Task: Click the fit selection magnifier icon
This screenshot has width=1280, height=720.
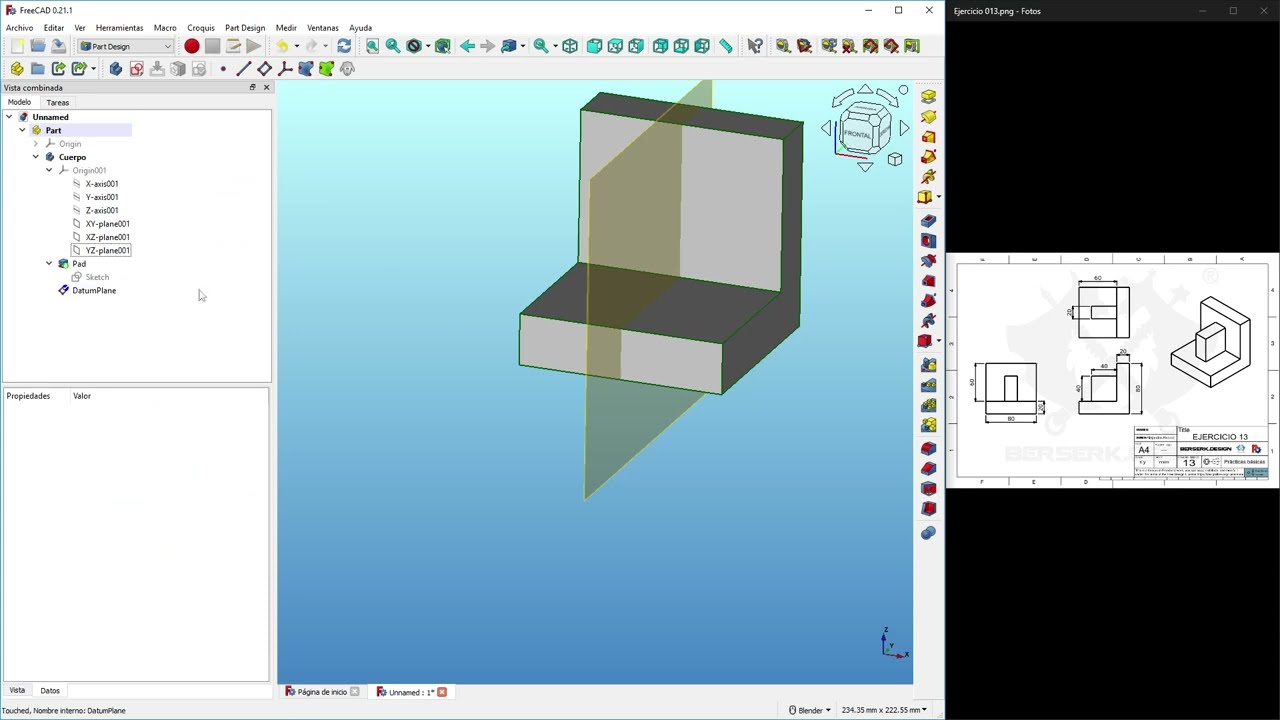Action: 393,46
